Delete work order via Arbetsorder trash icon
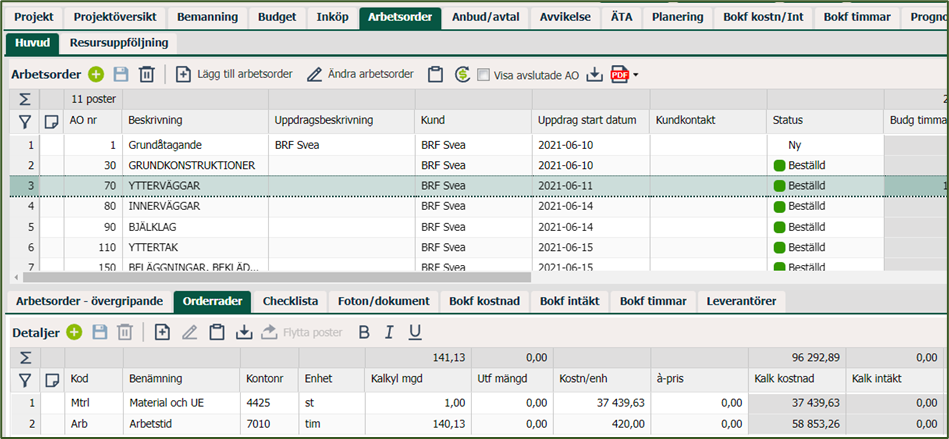949x439 pixels. pyautogui.click(x=146, y=74)
